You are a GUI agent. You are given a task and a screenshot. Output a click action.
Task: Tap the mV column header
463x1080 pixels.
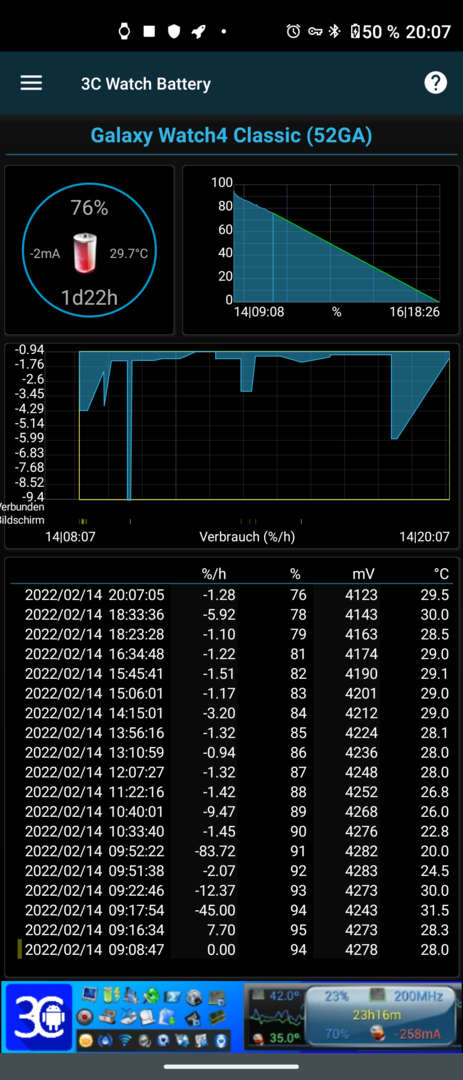pos(362,573)
